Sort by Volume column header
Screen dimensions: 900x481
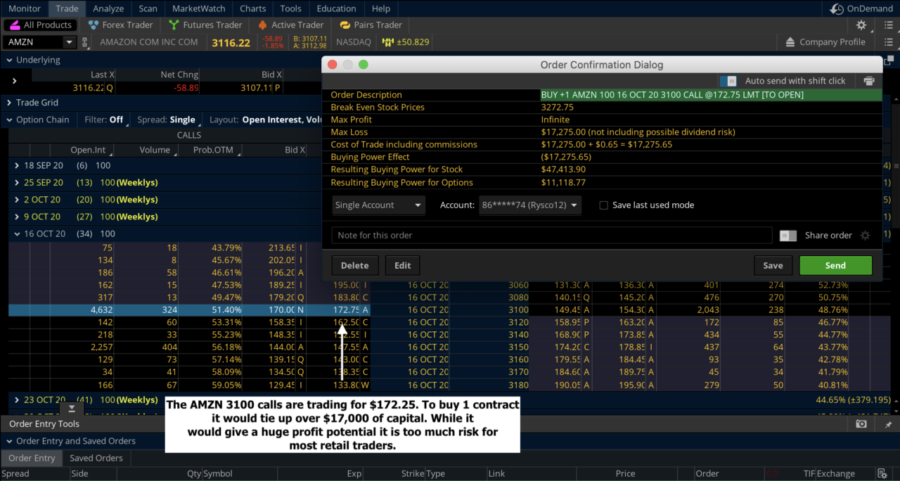click(154, 150)
